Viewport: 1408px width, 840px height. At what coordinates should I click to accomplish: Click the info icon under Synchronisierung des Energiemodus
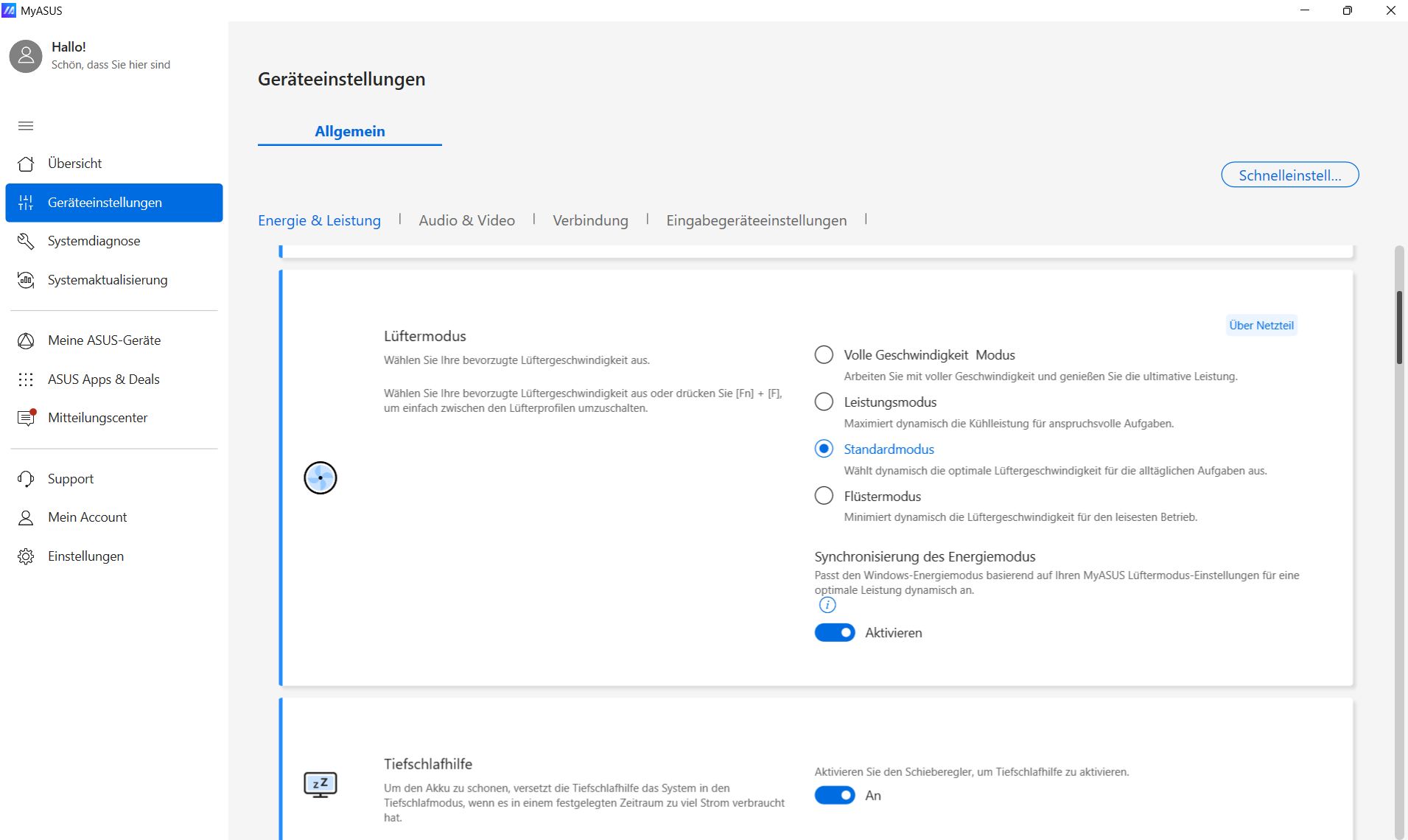(827, 605)
